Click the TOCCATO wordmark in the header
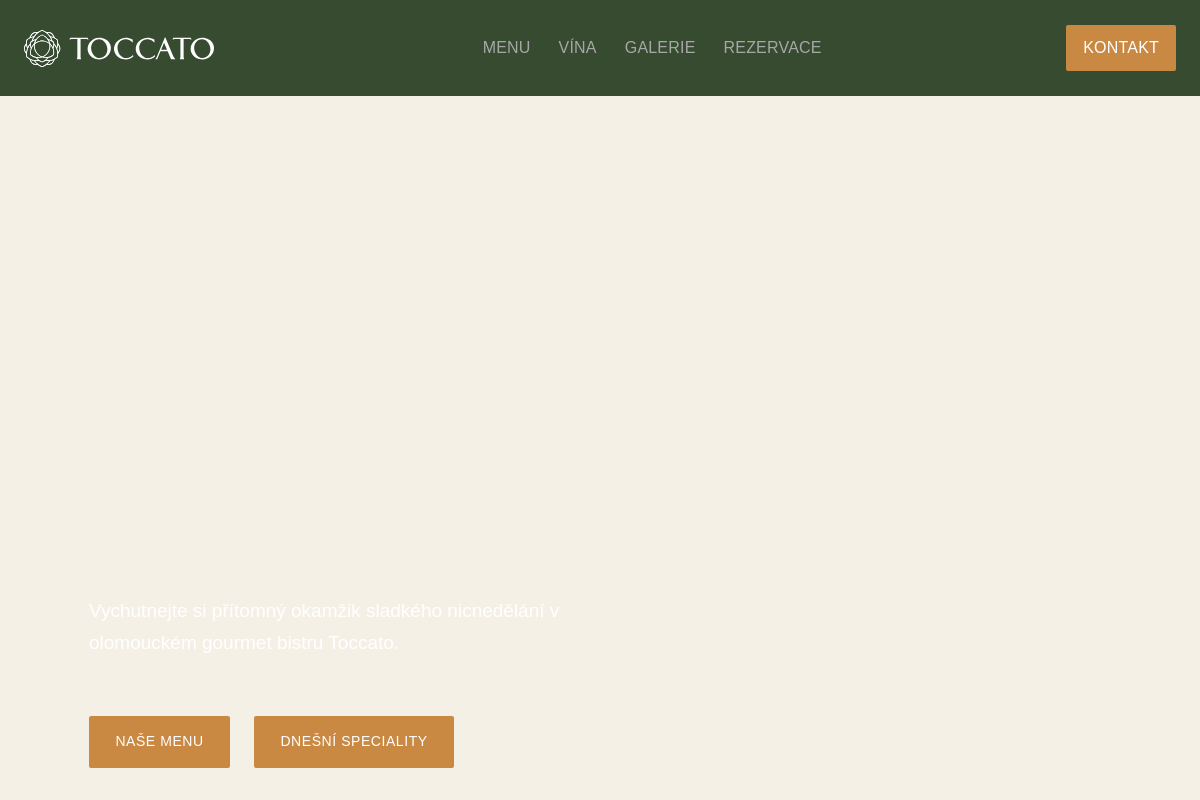Viewport: 1200px width, 800px height. (x=141, y=48)
